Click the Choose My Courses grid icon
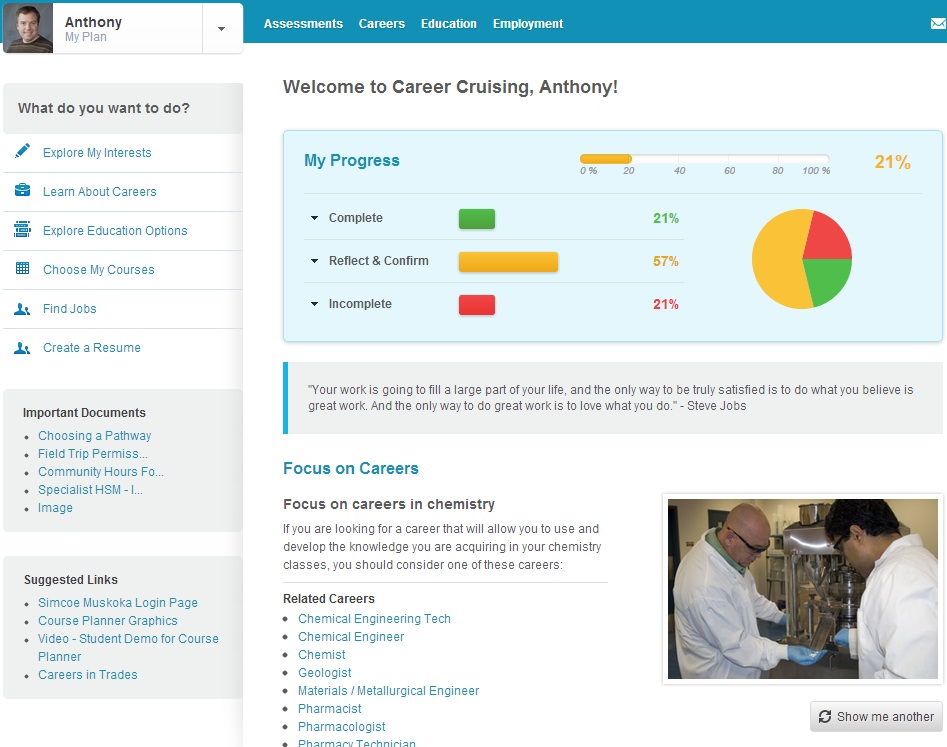This screenshot has height=747, width=947. [x=23, y=269]
